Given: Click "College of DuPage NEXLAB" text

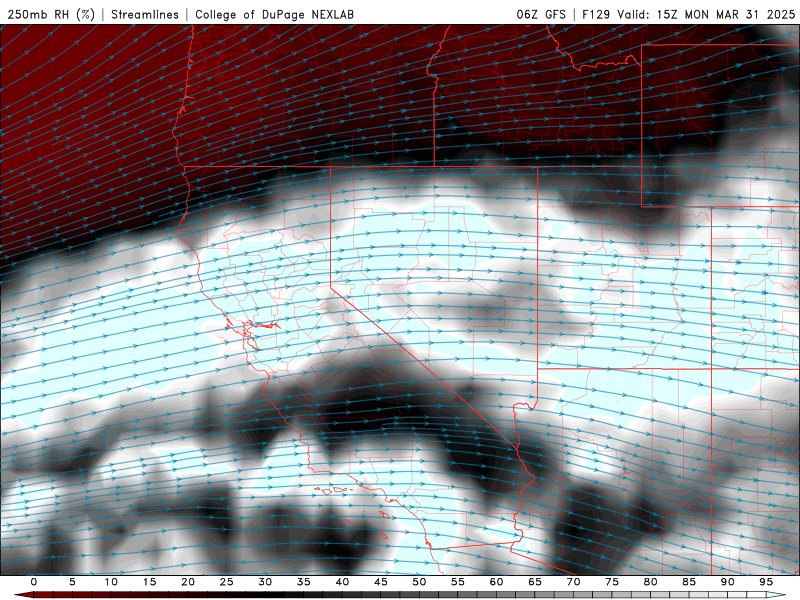Looking at the screenshot, I should tap(274, 14).
